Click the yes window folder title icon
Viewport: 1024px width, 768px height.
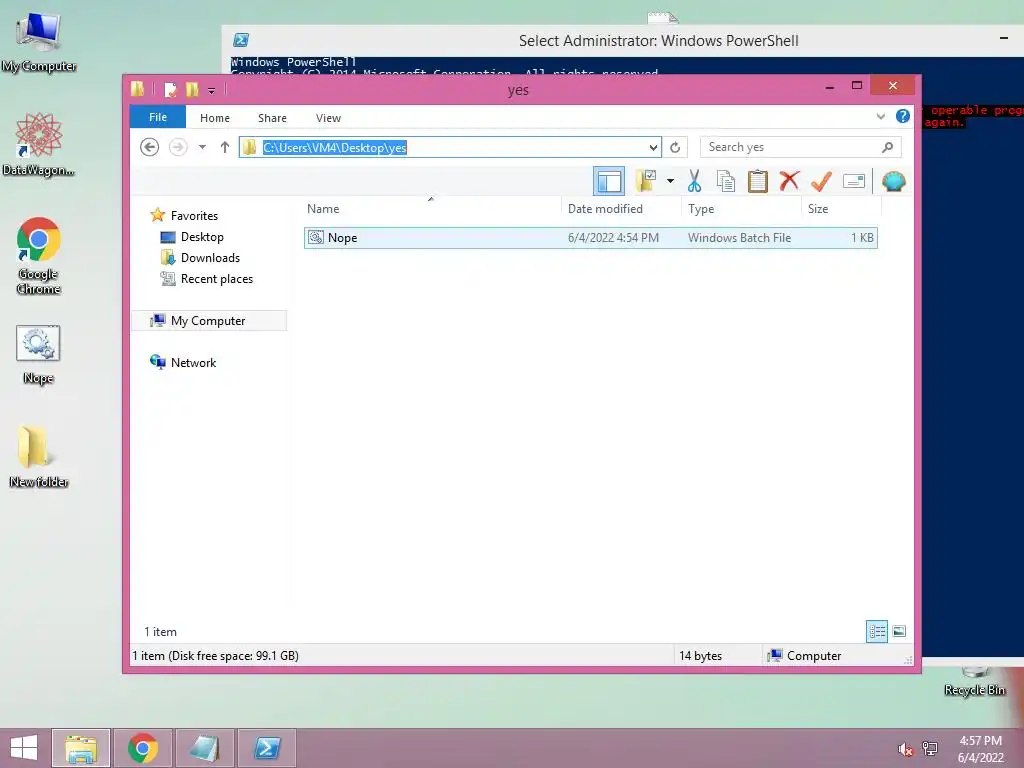(138, 89)
